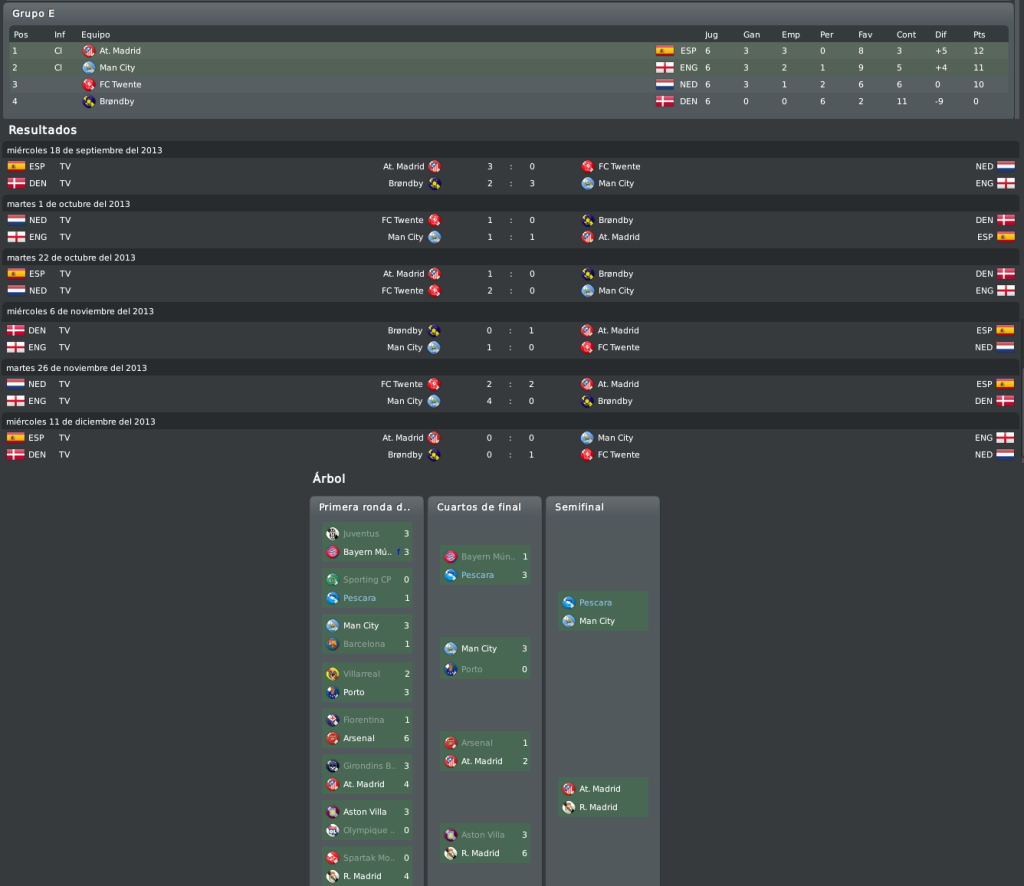Screen dimensions: 1024x886
Task: Click Arsenal crest in Cuartos de final
Action: [x=451, y=743]
